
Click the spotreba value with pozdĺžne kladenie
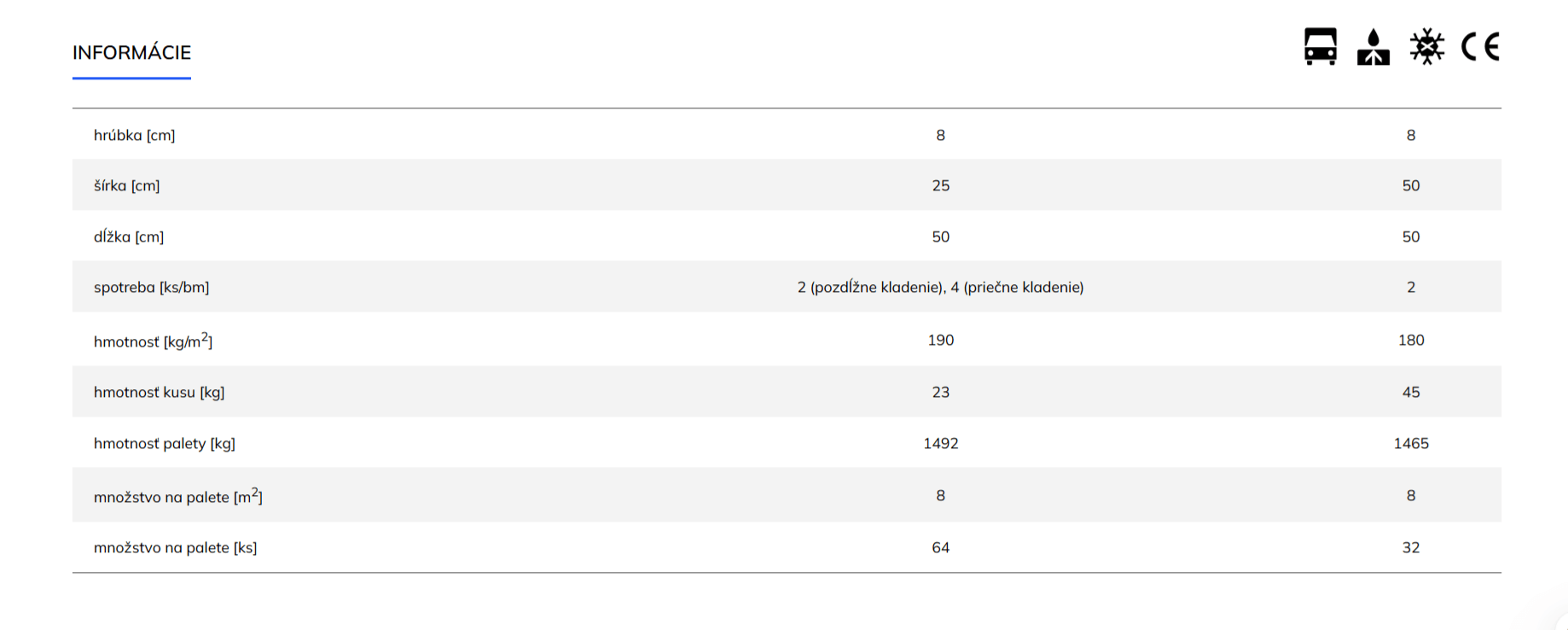point(940,287)
